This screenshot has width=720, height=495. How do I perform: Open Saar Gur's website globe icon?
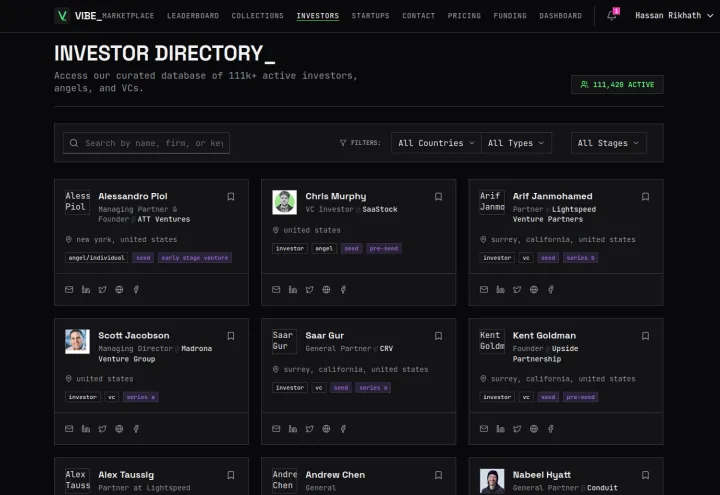point(326,428)
